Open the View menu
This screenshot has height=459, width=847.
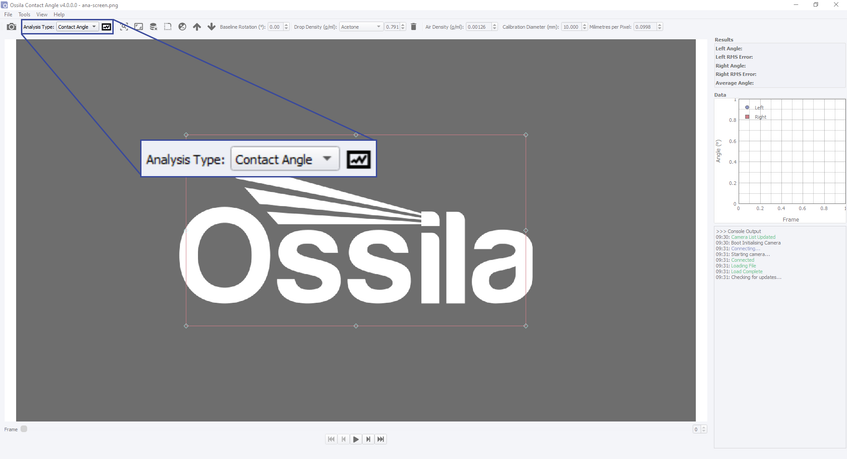pos(42,15)
